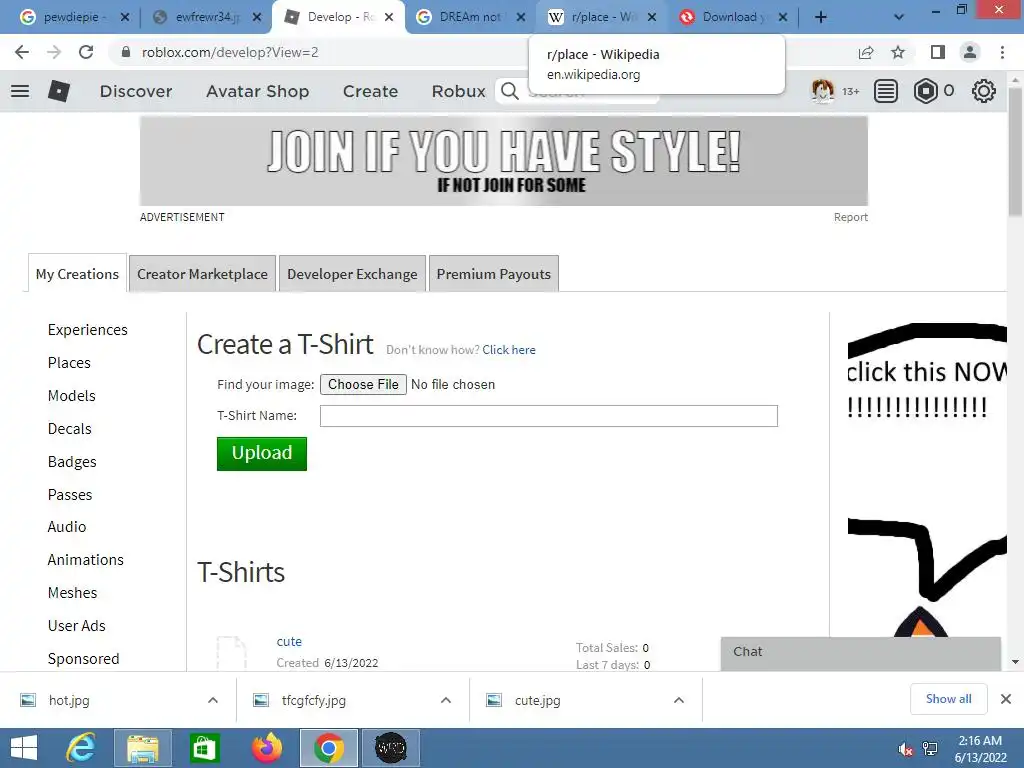Click the browser address bar URL
1024x768 pixels.
(230, 52)
